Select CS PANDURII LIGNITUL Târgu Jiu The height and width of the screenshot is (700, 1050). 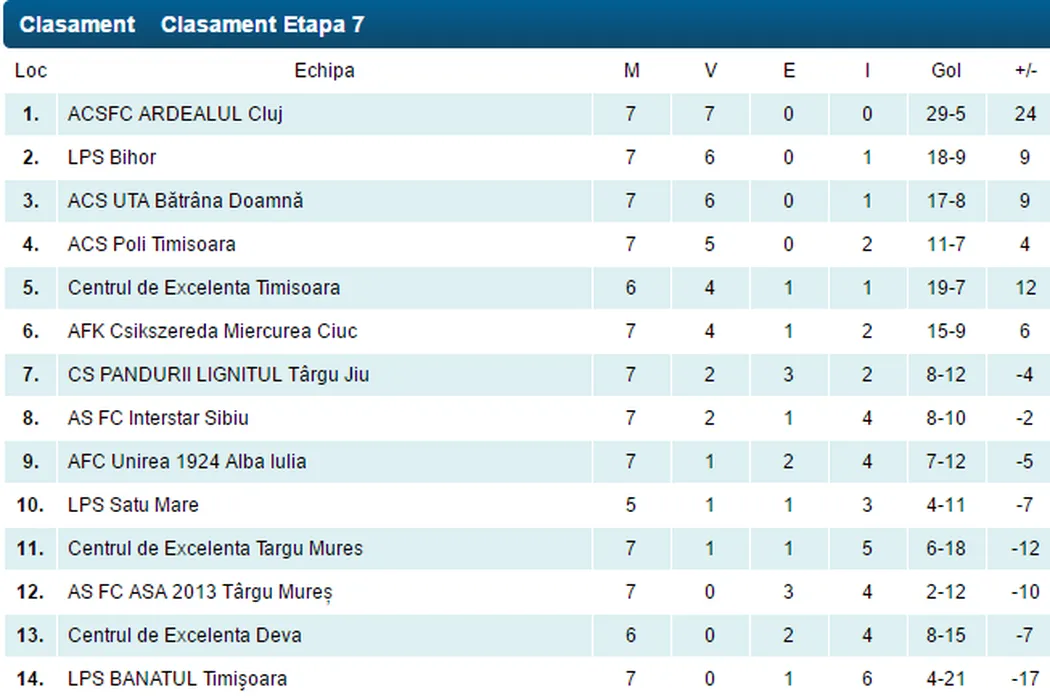218,375
